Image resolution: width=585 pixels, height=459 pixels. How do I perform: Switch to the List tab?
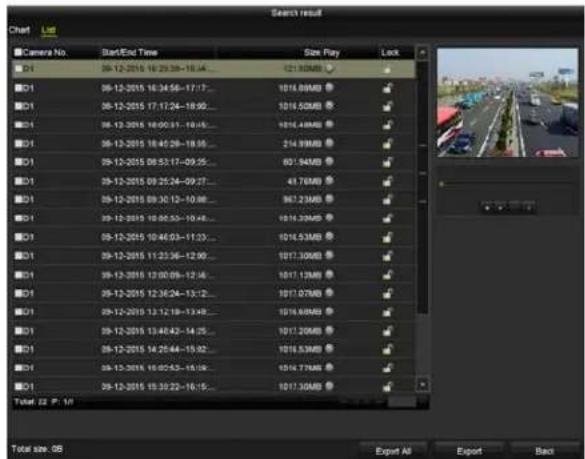49,30
